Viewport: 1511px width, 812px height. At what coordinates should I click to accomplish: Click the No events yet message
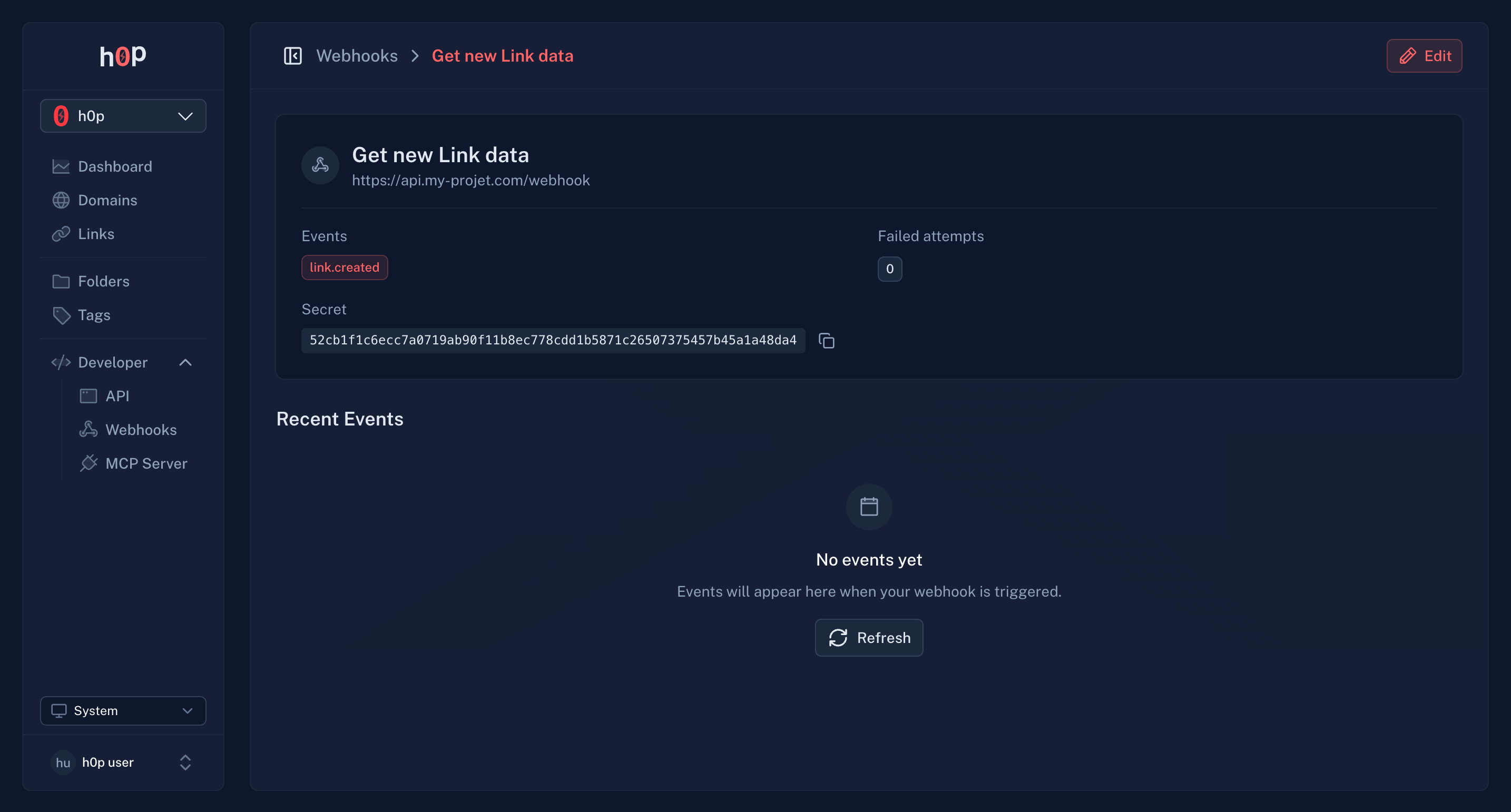[869, 560]
